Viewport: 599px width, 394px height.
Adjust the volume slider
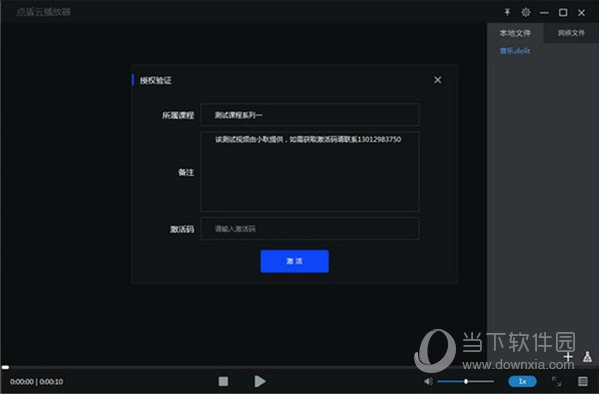pyautogui.click(x=466, y=381)
